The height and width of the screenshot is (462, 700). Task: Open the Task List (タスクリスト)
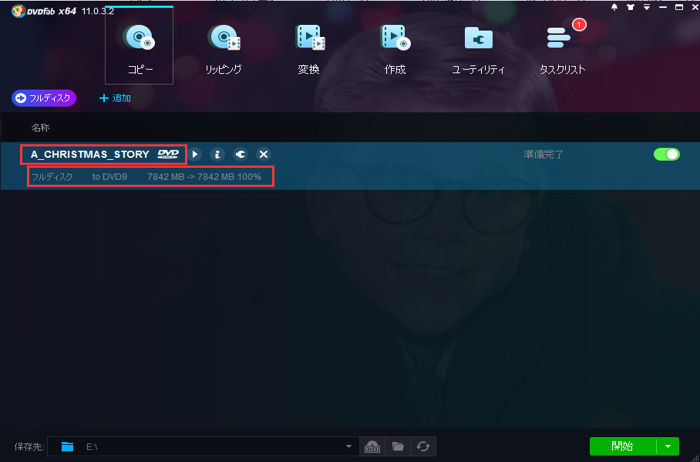pos(562,49)
